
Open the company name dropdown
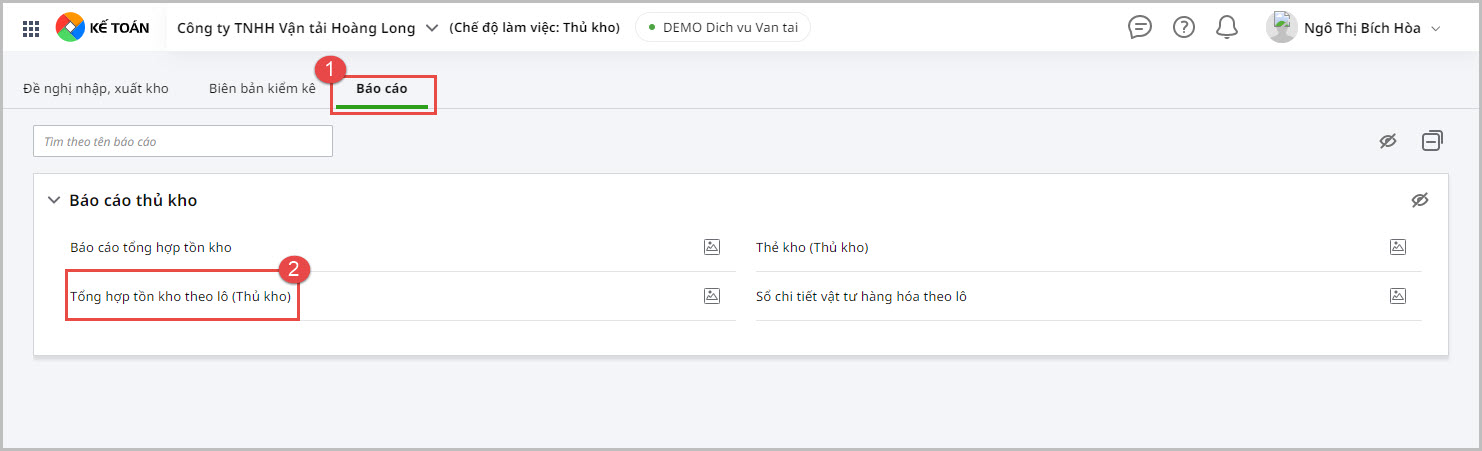(432, 28)
